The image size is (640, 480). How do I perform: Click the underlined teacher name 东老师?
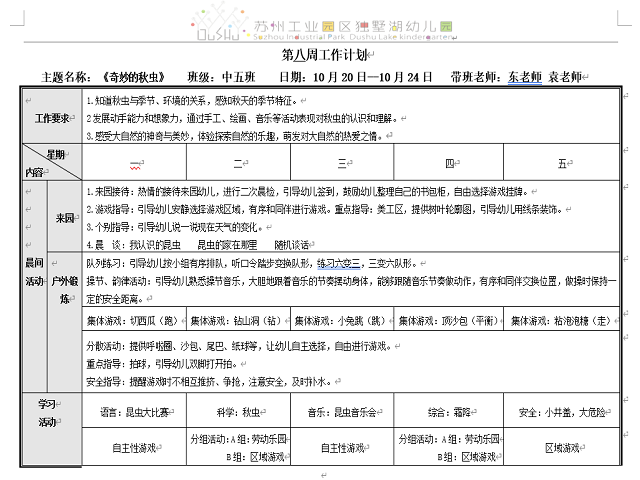[524, 76]
